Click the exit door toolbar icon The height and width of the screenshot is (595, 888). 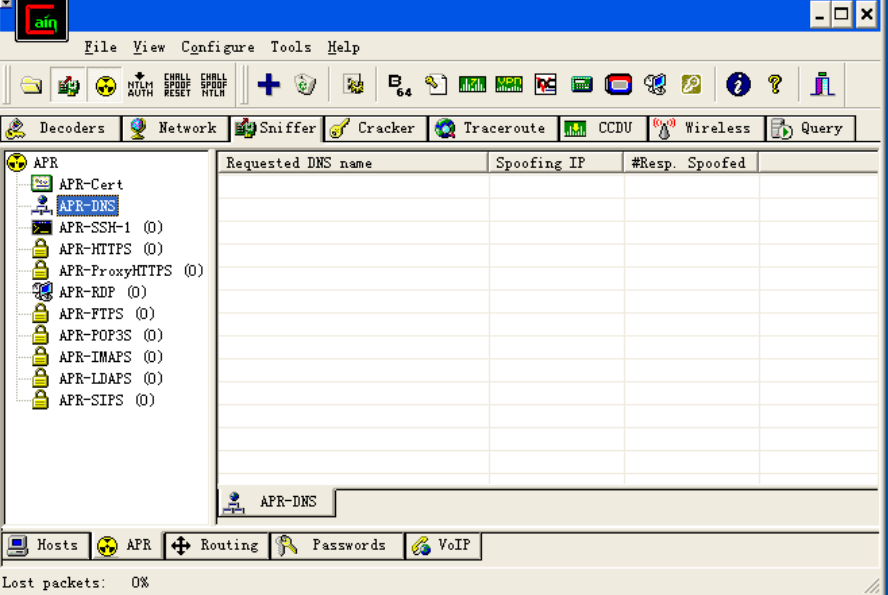pyautogui.click(x=822, y=85)
